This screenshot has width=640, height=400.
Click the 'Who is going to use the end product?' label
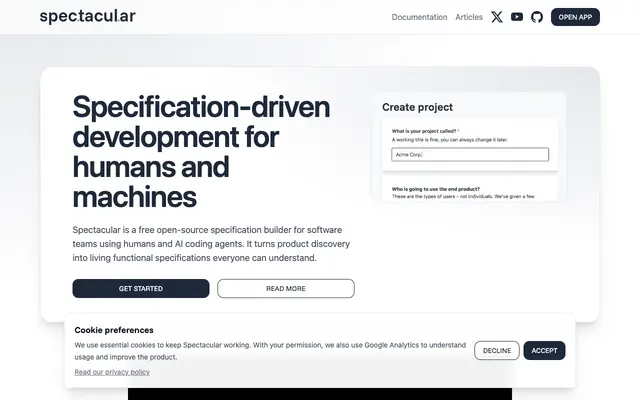click(x=436, y=189)
